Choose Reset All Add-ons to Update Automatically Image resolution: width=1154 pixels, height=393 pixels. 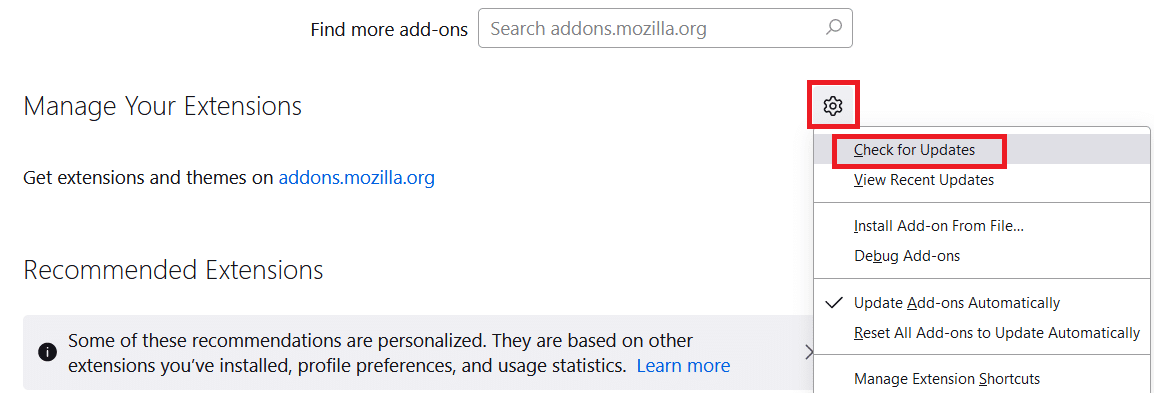click(x=997, y=333)
